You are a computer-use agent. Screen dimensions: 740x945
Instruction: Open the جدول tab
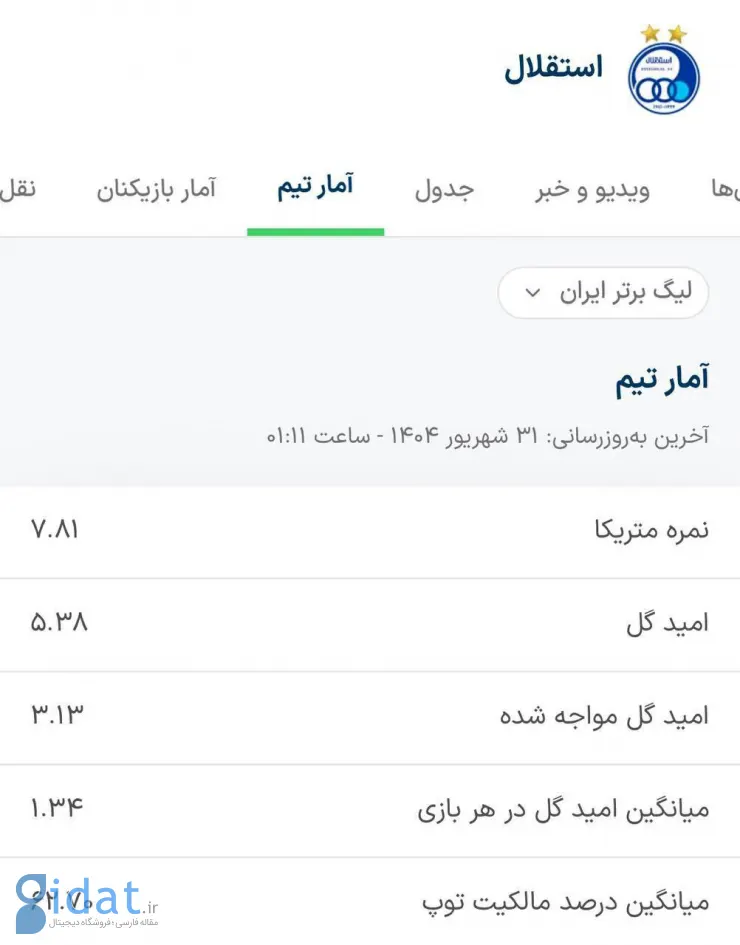tap(444, 190)
